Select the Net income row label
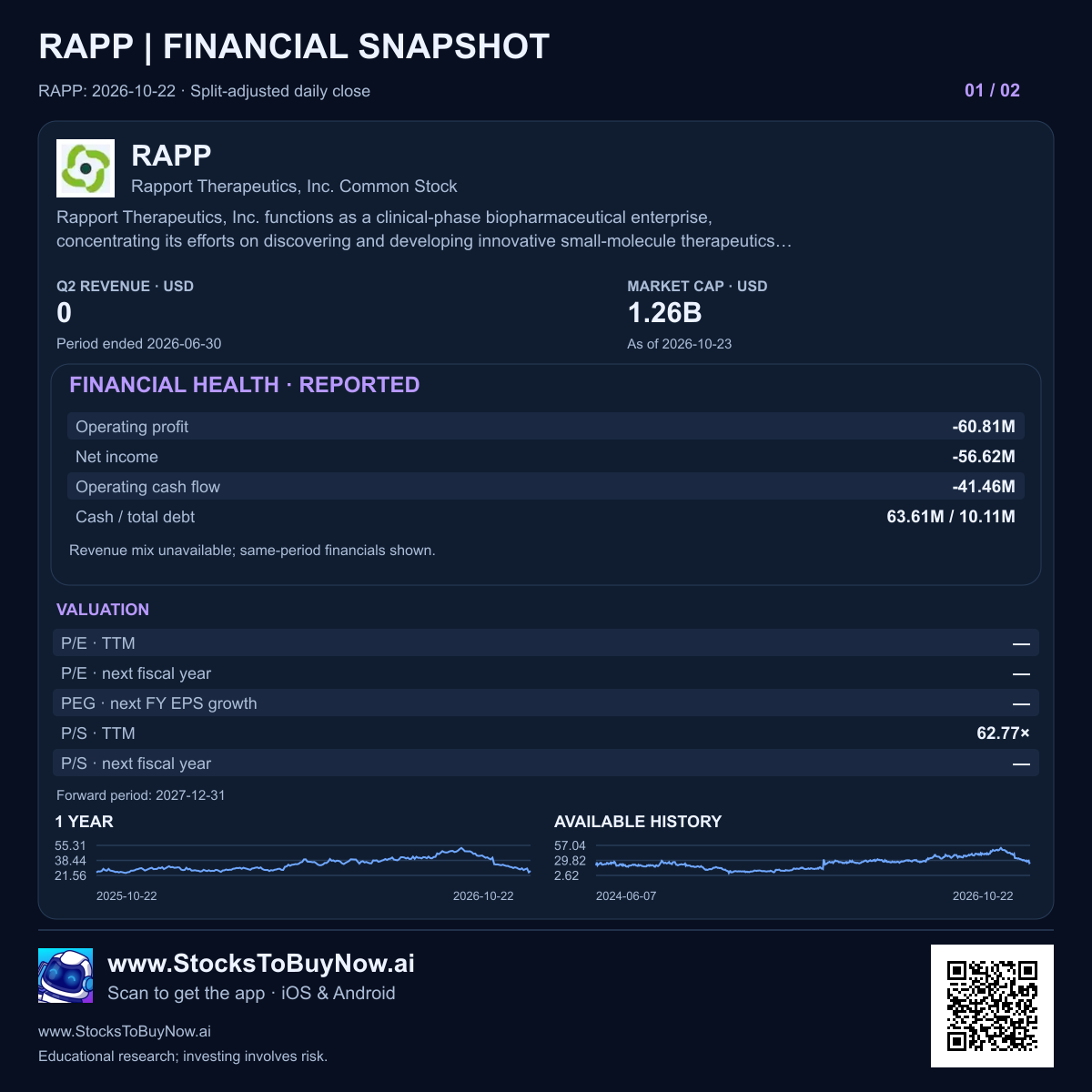This screenshot has width=1092, height=1092. coord(116,457)
